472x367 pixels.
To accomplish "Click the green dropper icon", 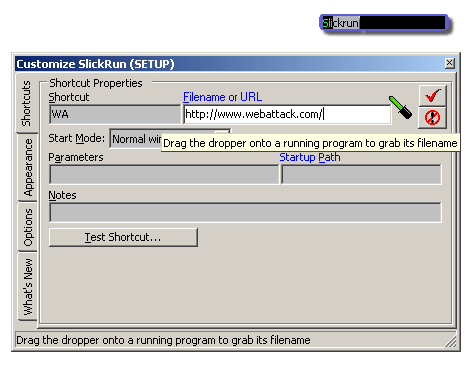I will point(401,107).
